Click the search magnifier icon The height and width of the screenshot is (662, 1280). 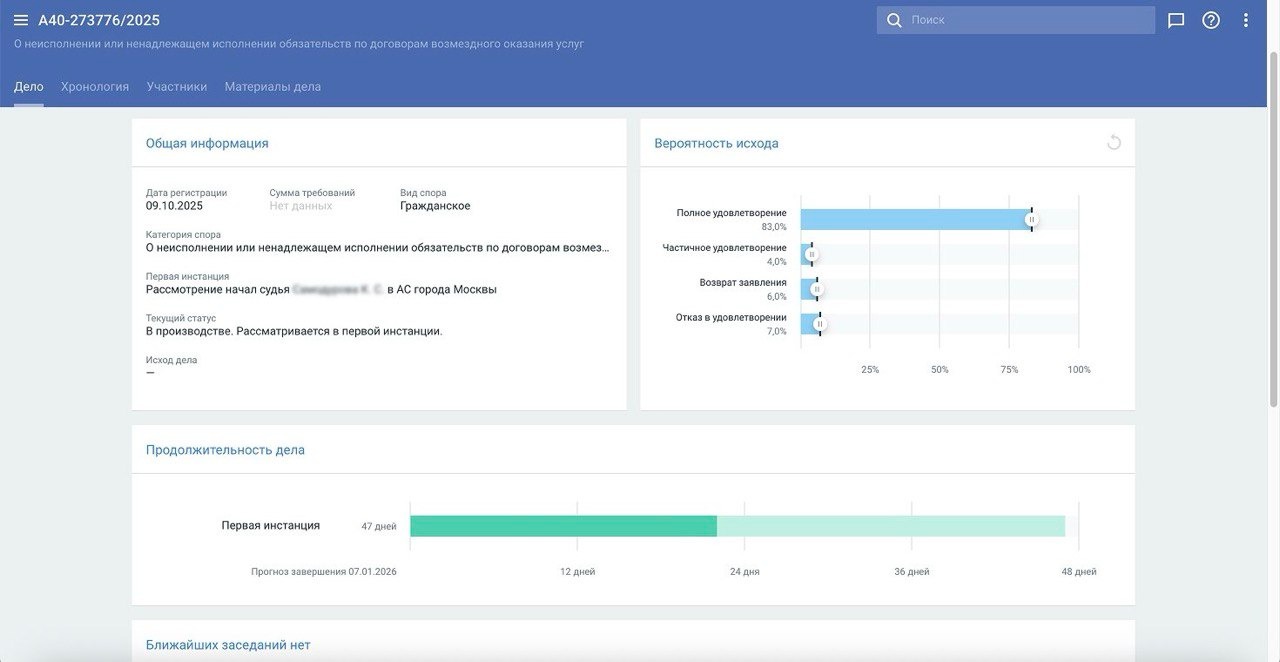coord(894,20)
